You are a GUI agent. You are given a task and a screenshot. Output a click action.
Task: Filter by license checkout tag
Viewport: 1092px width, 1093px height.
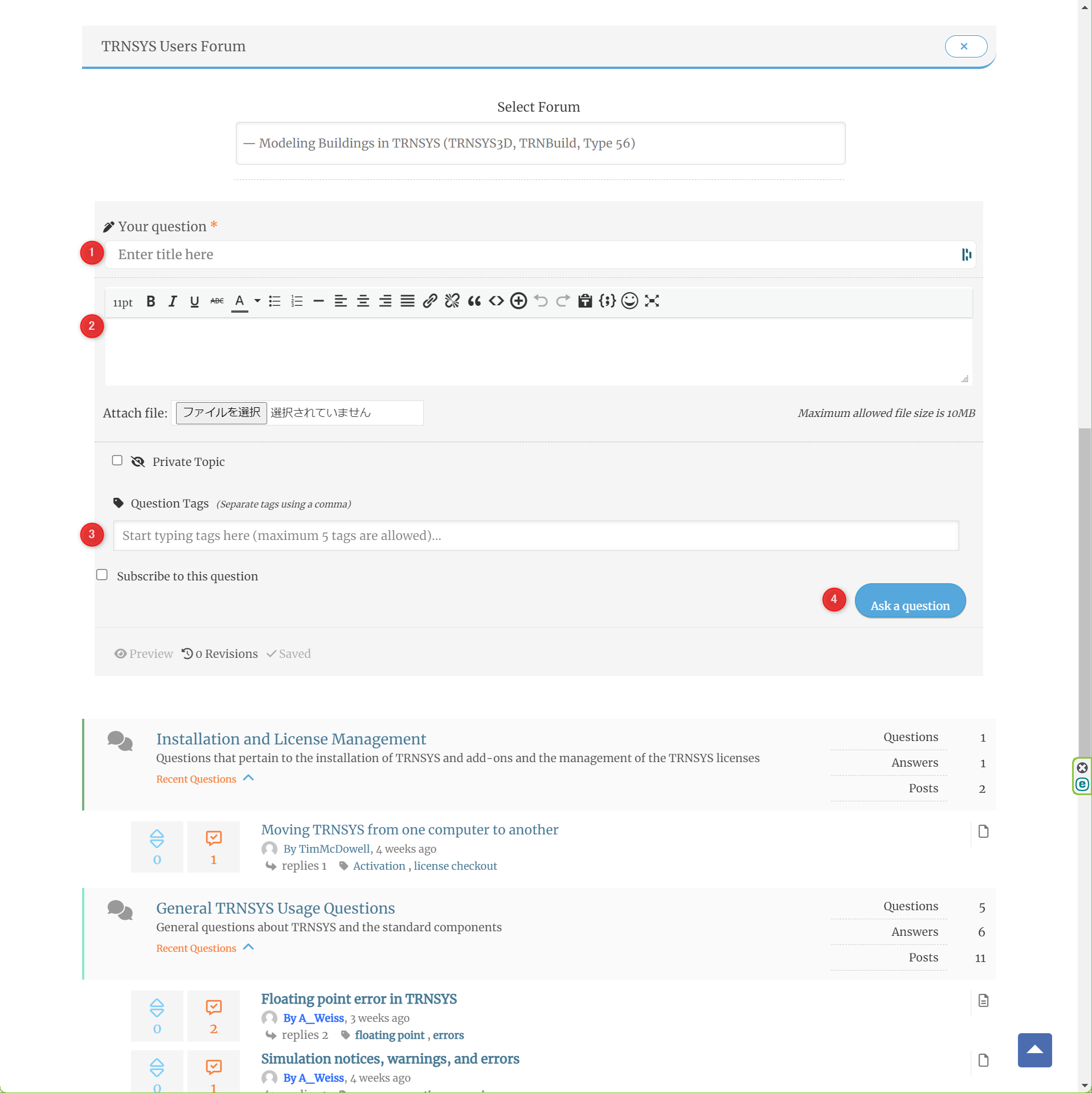pyautogui.click(x=455, y=866)
